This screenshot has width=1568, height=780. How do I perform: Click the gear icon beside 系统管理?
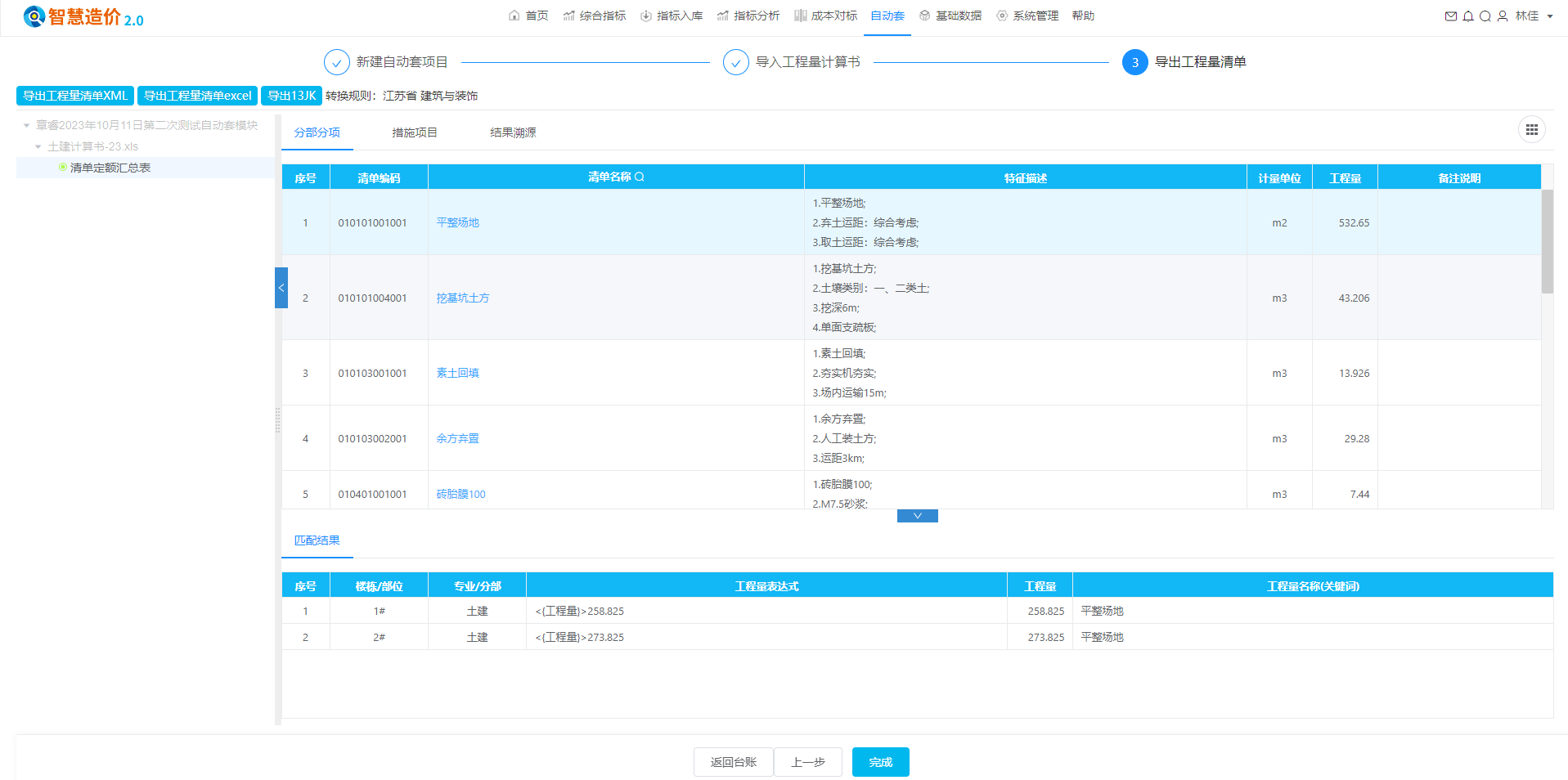tap(1001, 16)
